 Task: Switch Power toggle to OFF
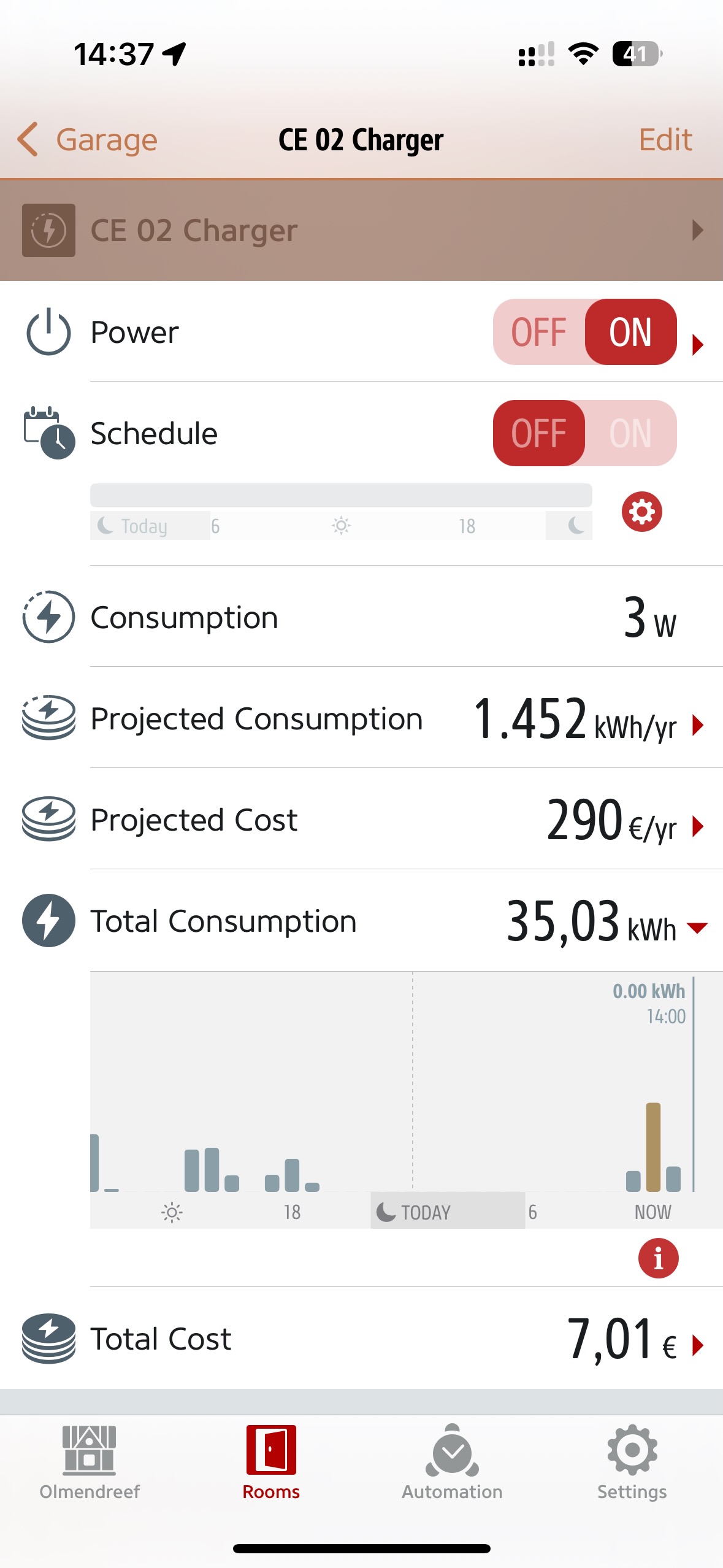point(539,332)
